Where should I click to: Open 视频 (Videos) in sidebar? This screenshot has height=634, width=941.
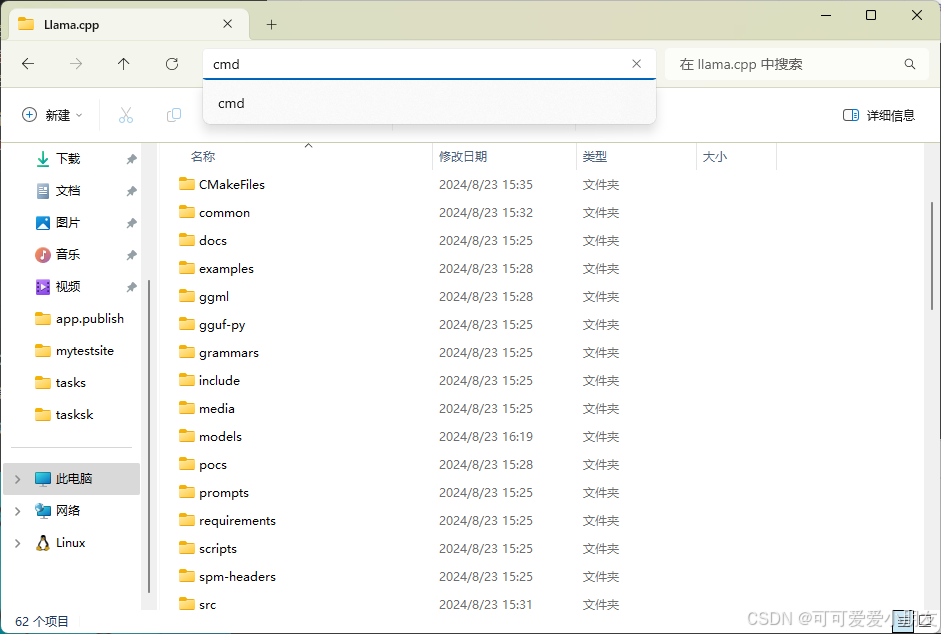click(x=67, y=286)
